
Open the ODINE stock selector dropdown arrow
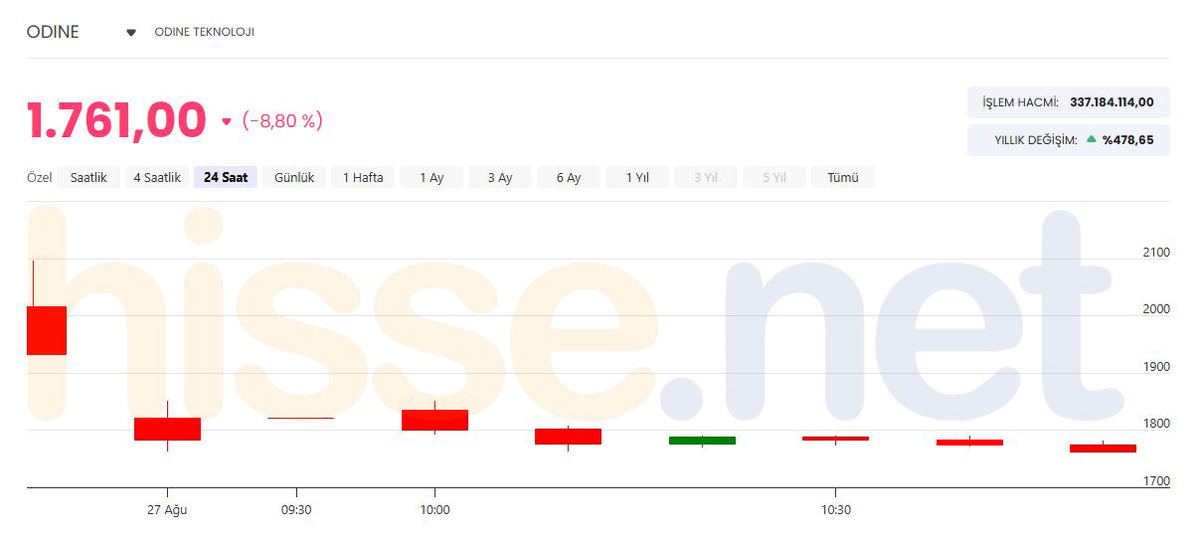point(131,33)
